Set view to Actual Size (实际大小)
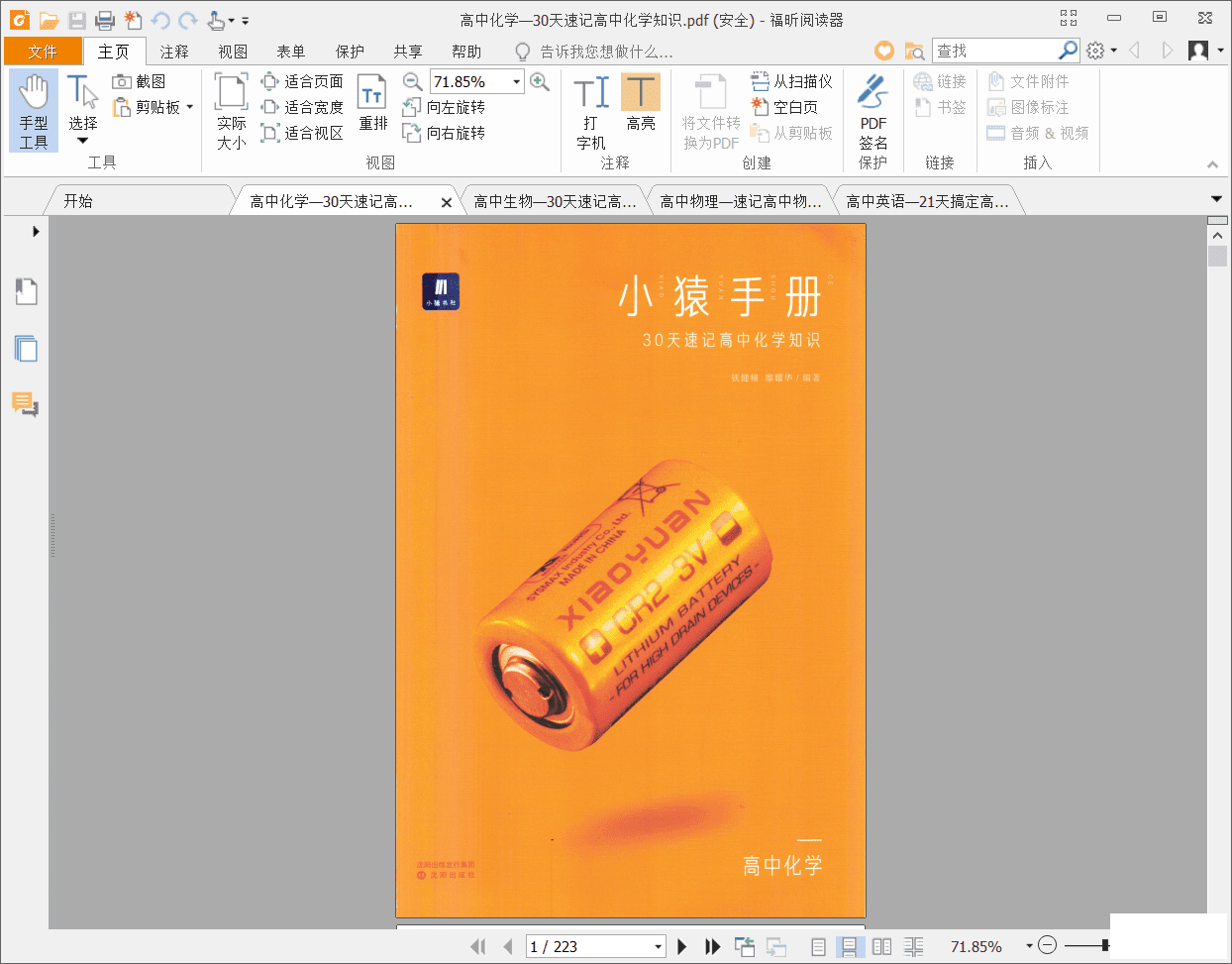 click(x=232, y=111)
